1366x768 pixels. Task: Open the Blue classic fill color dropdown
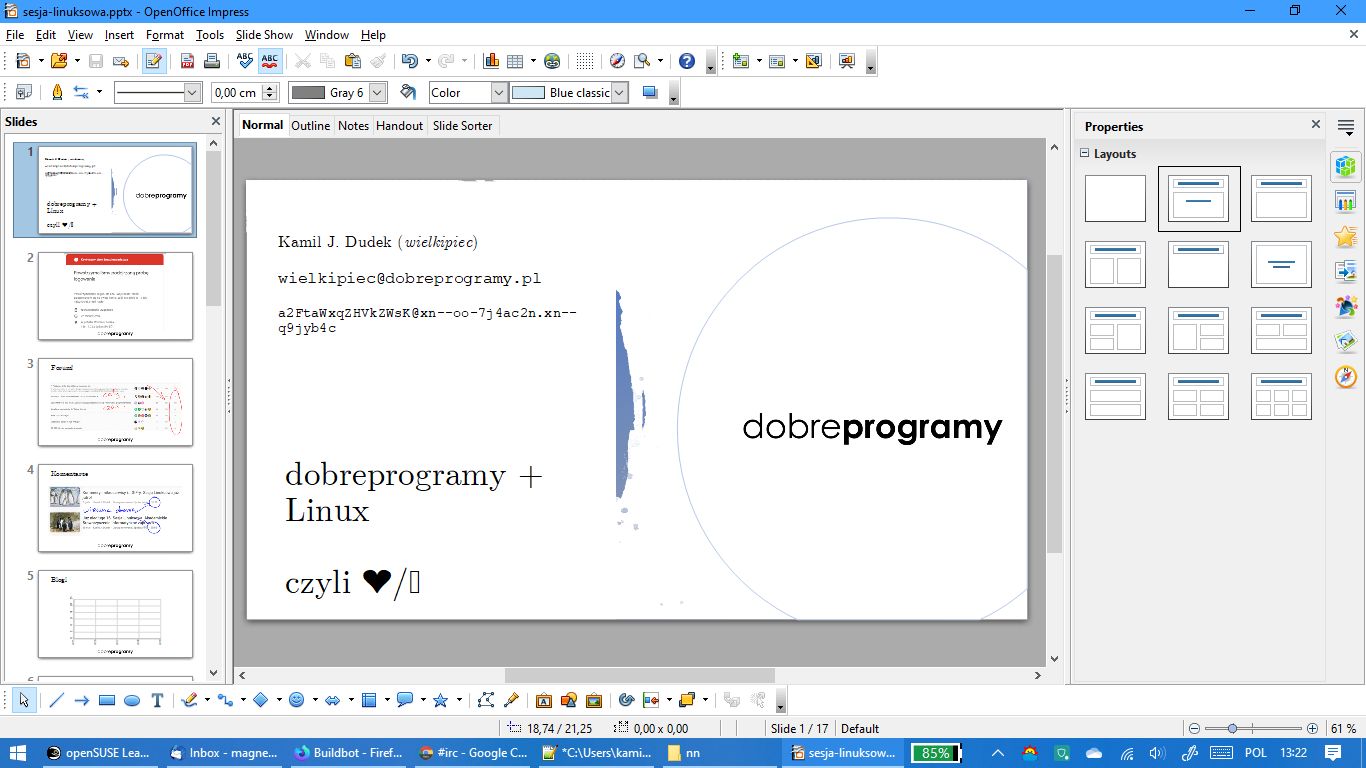click(619, 92)
